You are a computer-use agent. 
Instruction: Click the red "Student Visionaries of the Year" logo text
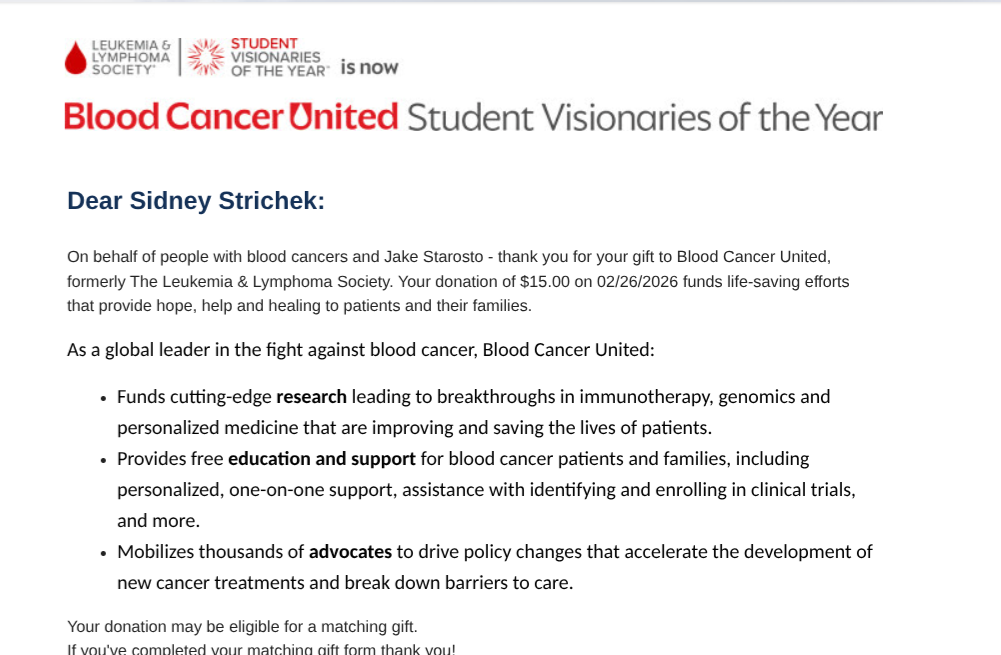tap(279, 57)
